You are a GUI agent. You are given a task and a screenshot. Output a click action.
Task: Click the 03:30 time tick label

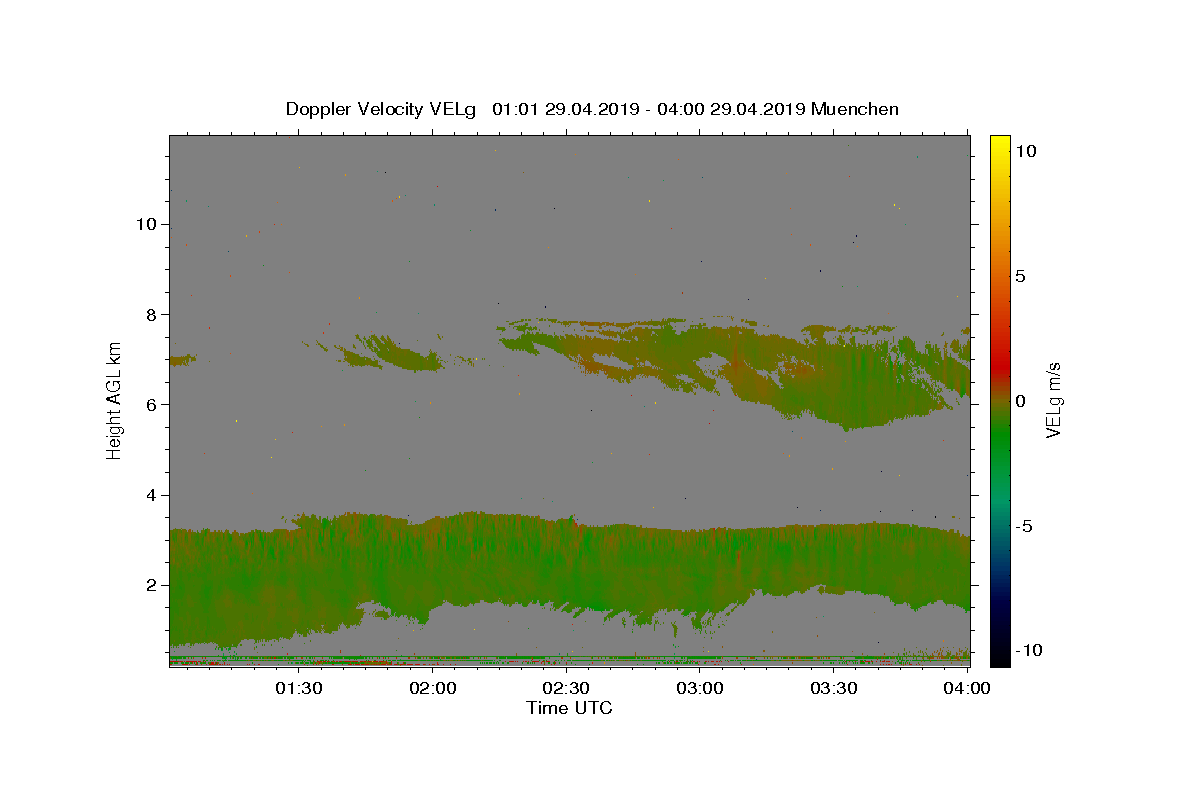833,688
